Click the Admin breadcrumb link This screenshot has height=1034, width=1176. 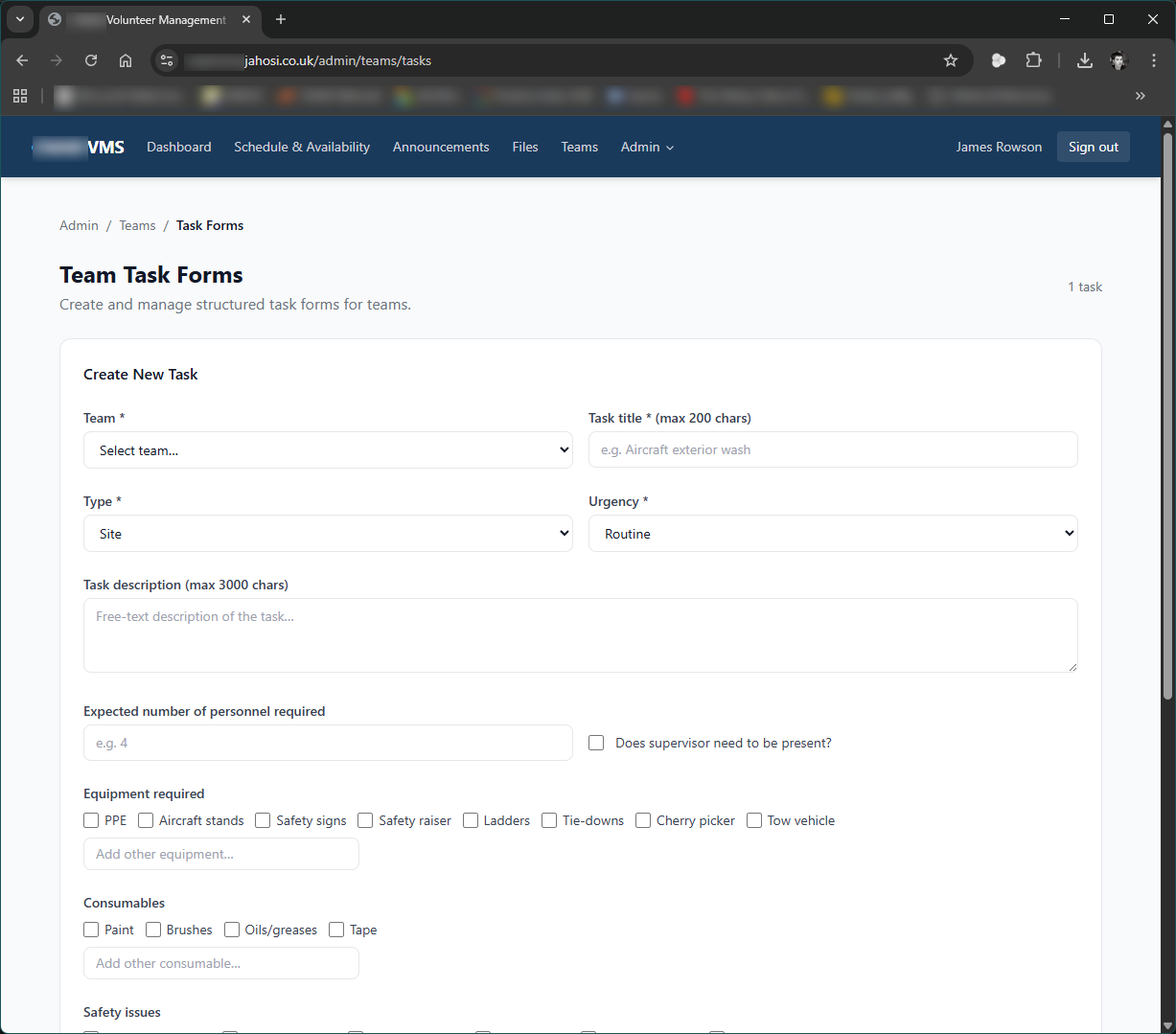tap(79, 225)
